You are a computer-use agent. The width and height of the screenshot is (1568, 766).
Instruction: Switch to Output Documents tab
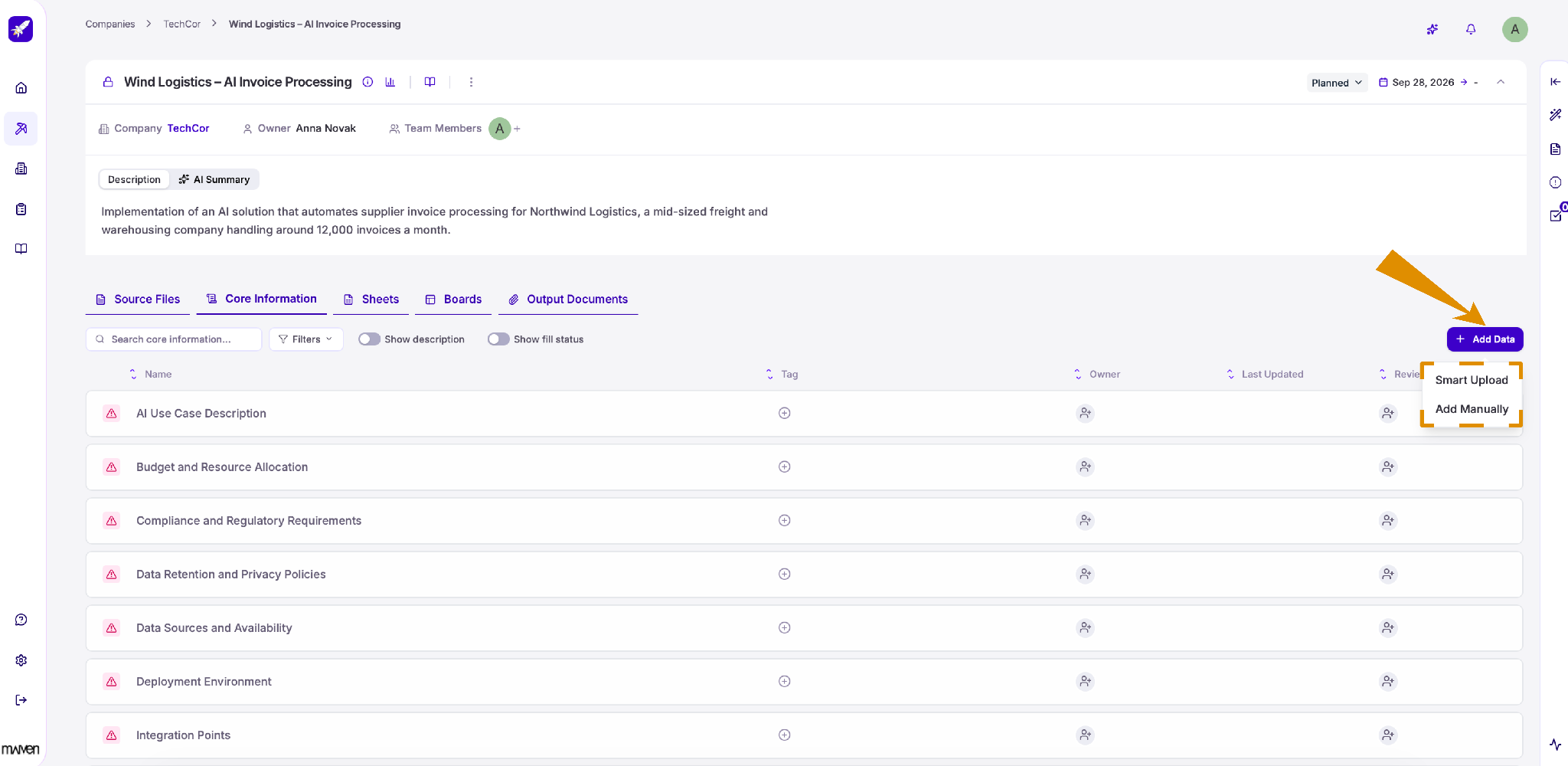pyautogui.click(x=568, y=300)
